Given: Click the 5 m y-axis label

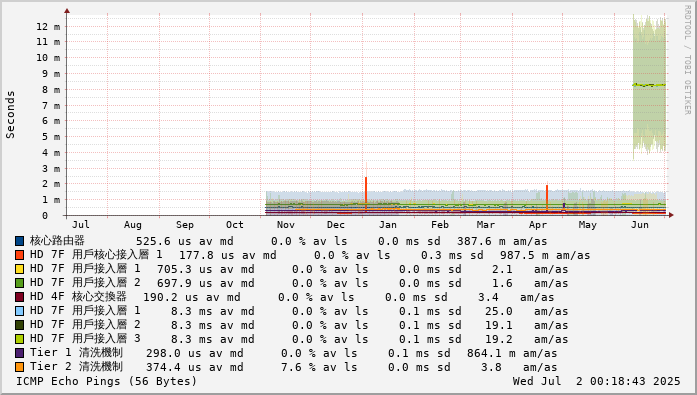Looking at the screenshot, I should (51, 137).
